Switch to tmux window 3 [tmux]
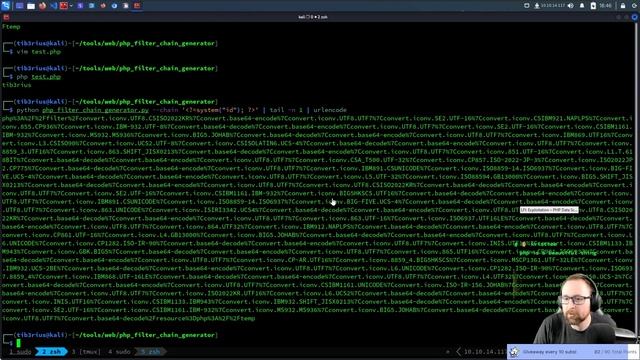Screen dimensions: 640x360 pos(86,351)
